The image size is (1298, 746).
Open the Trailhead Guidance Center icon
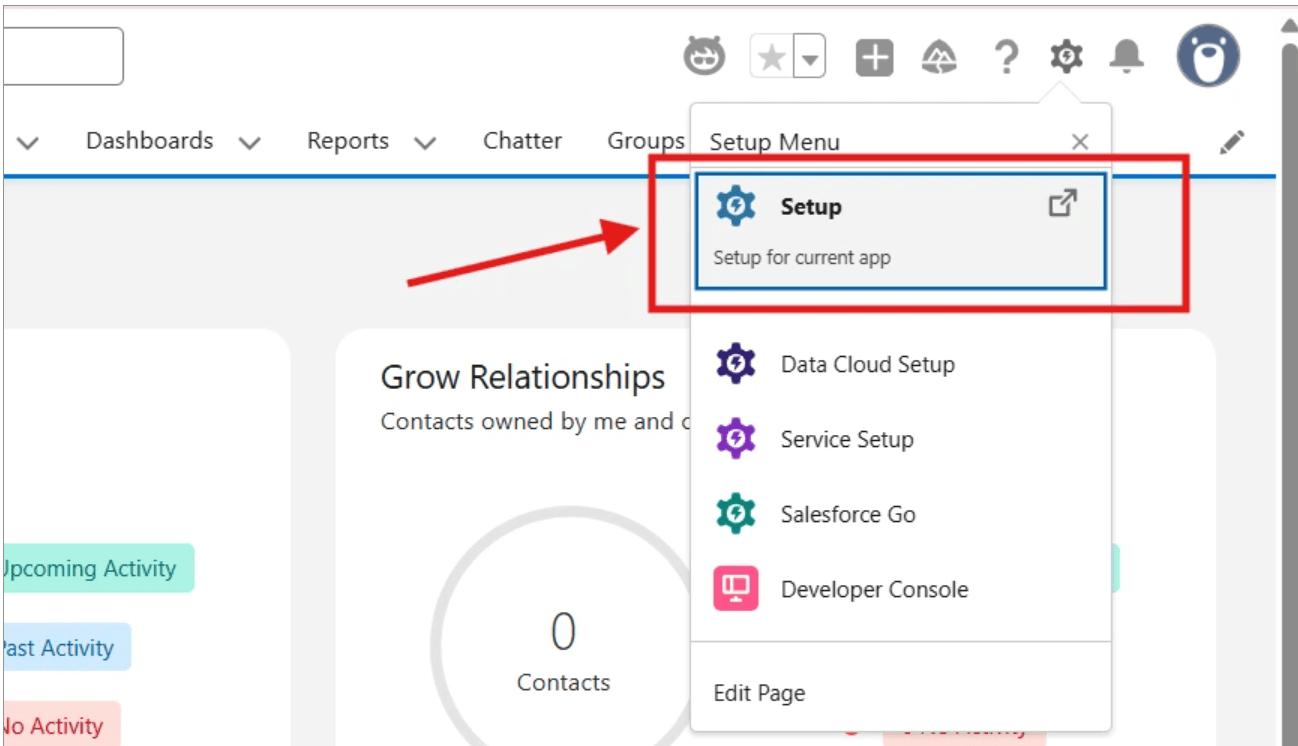coord(940,57)
